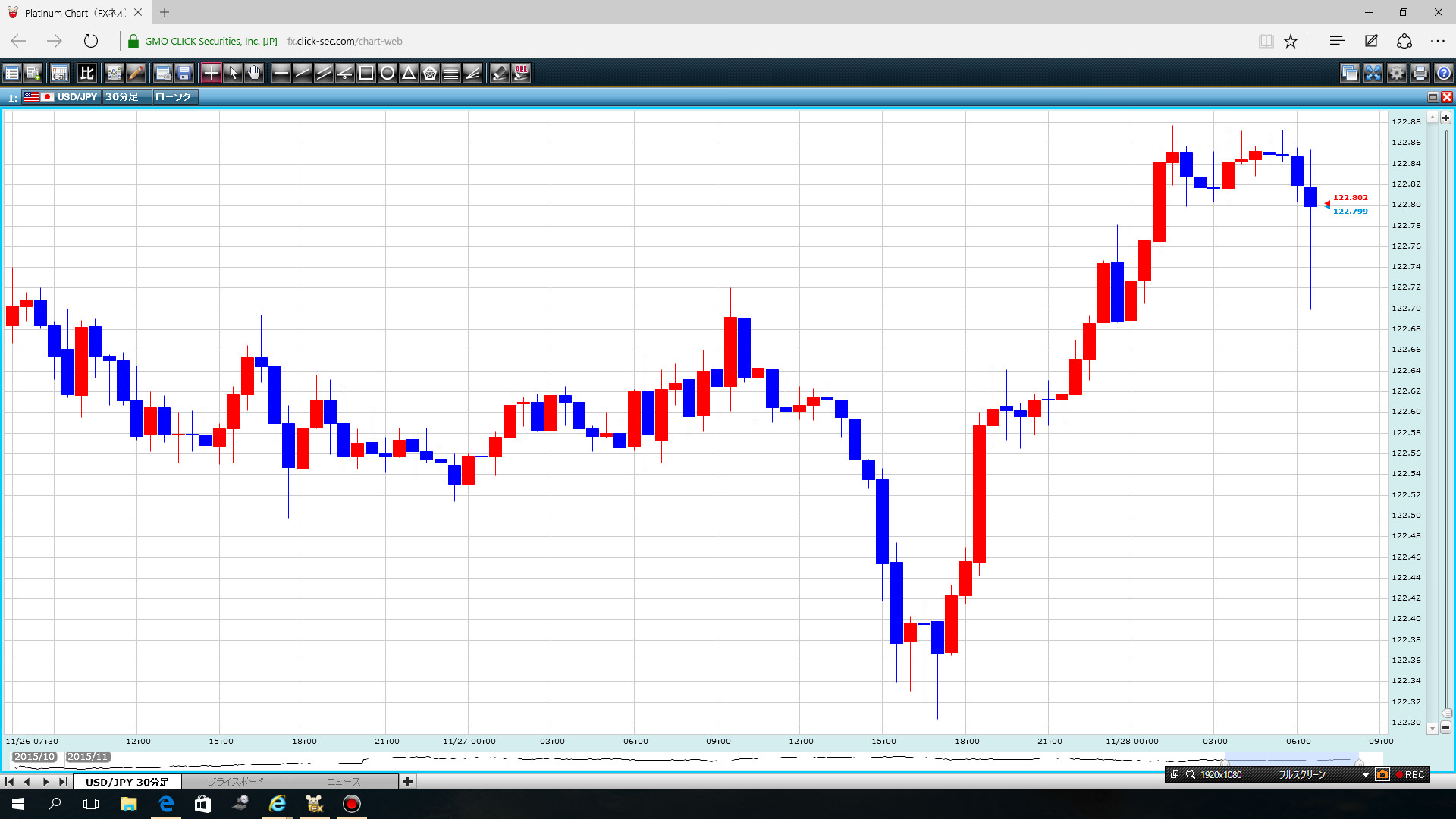Image resolution: width=1456 pixels, height=819 pixels.
Task: Toggle the arrow pointer cursor mode
Action: (233, 73)
